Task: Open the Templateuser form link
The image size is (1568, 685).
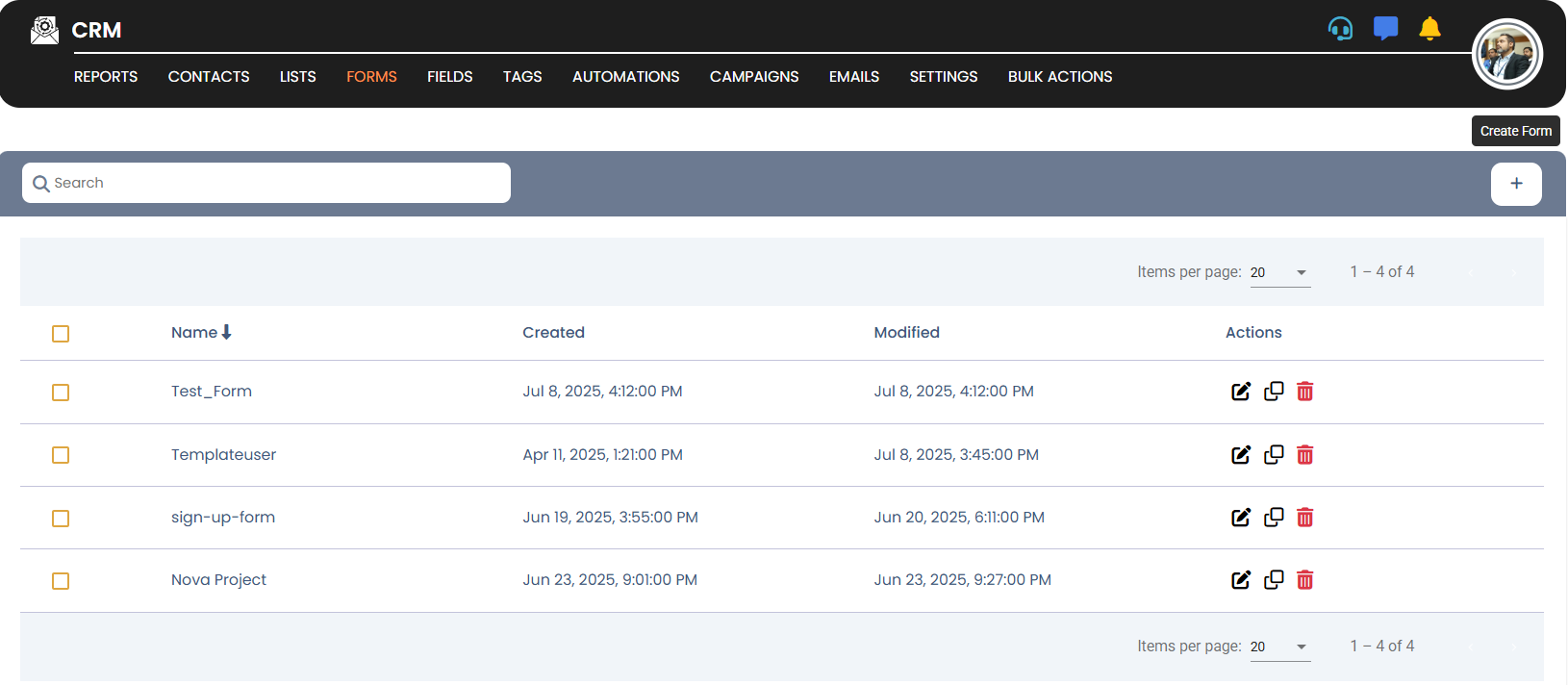Action: pos(223,455)
